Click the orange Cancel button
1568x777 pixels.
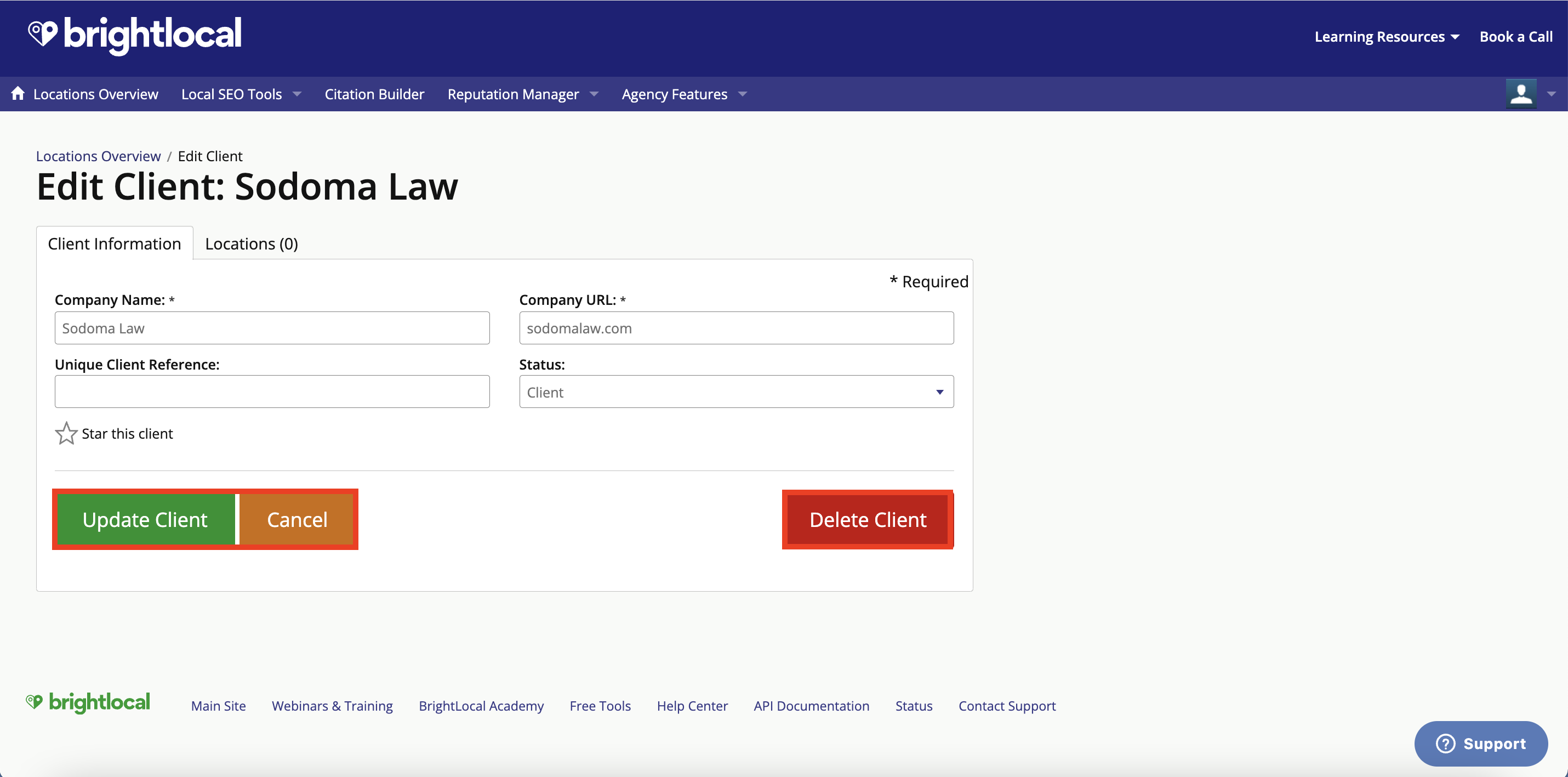point(297,519)
